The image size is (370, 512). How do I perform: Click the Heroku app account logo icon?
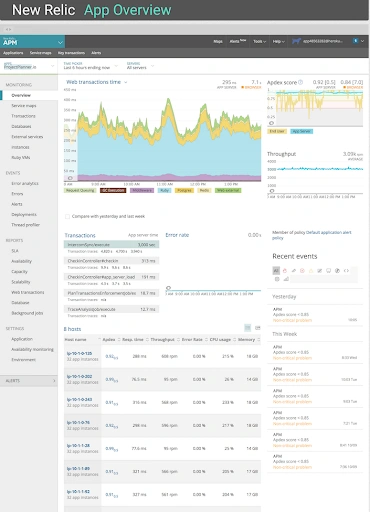click(296, 41)
